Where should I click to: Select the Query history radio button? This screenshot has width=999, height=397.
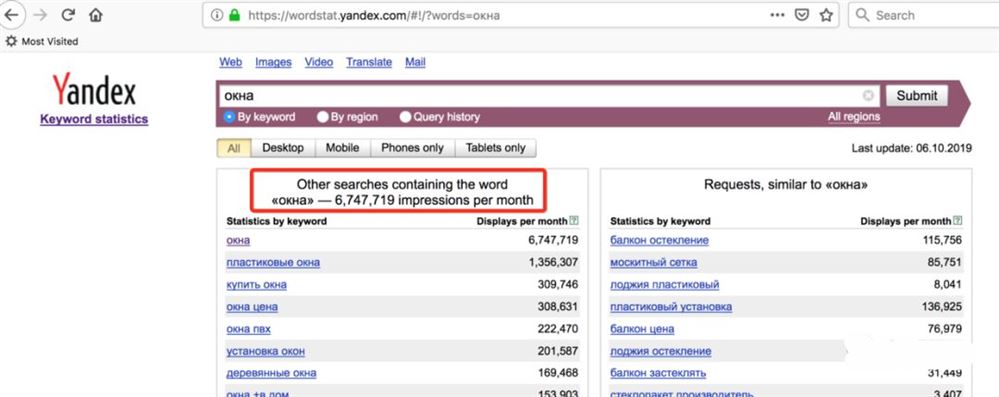pos(405,117)
